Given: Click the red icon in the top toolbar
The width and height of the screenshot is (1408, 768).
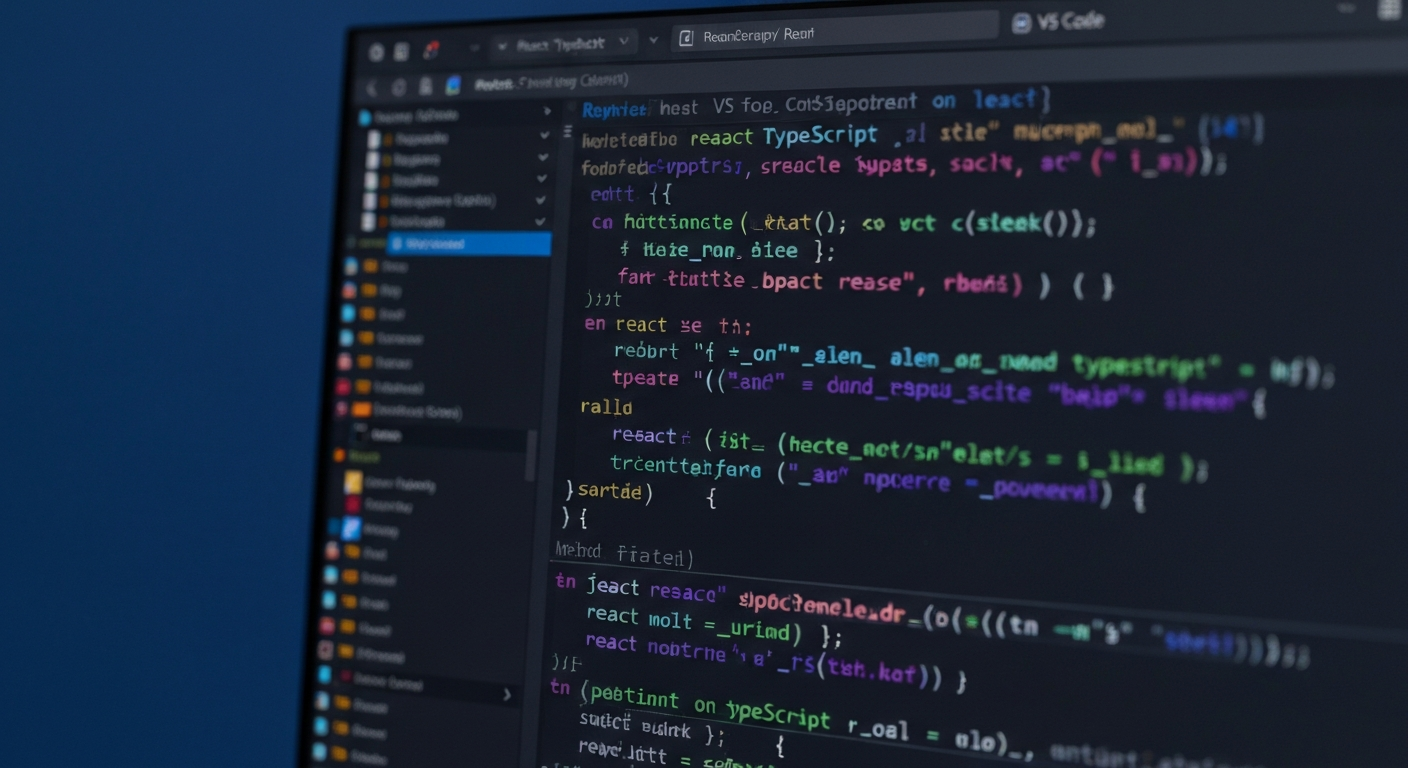Looking at the screenshot, I should (x=431, y=50).
